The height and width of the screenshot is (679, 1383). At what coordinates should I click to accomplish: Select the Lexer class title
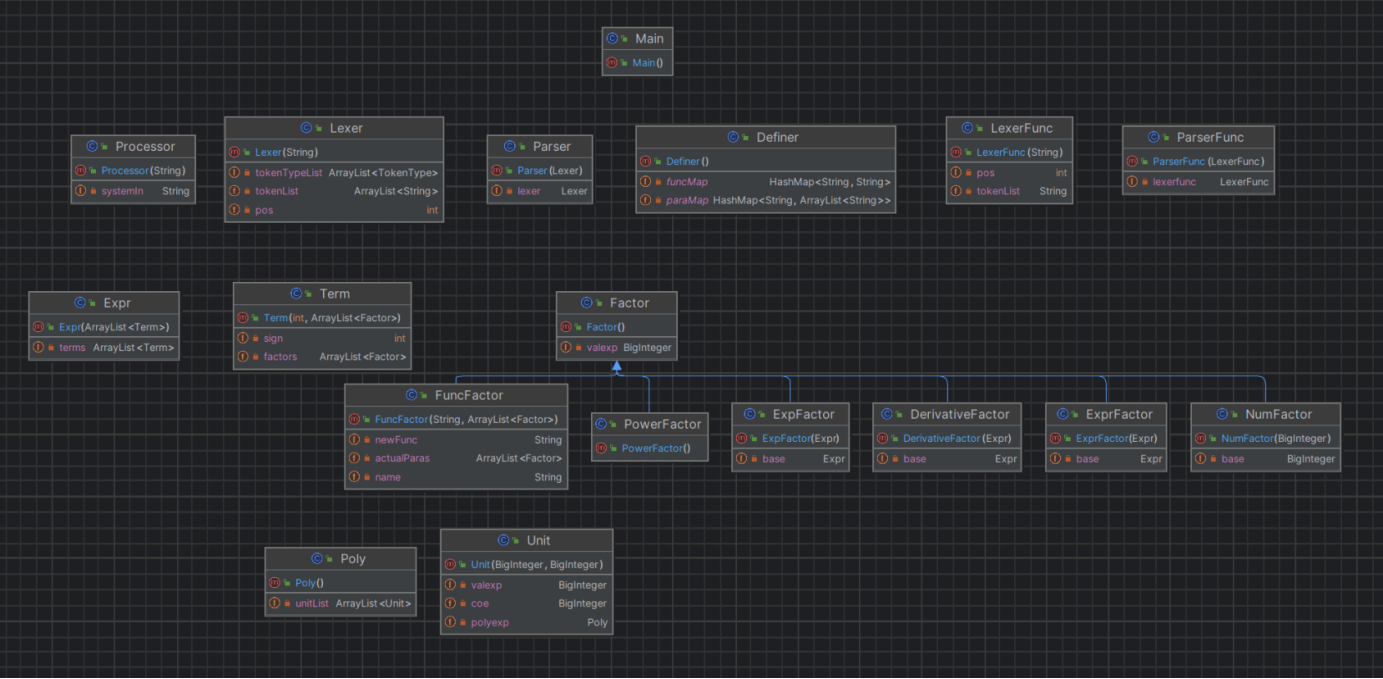coord(346,128)
